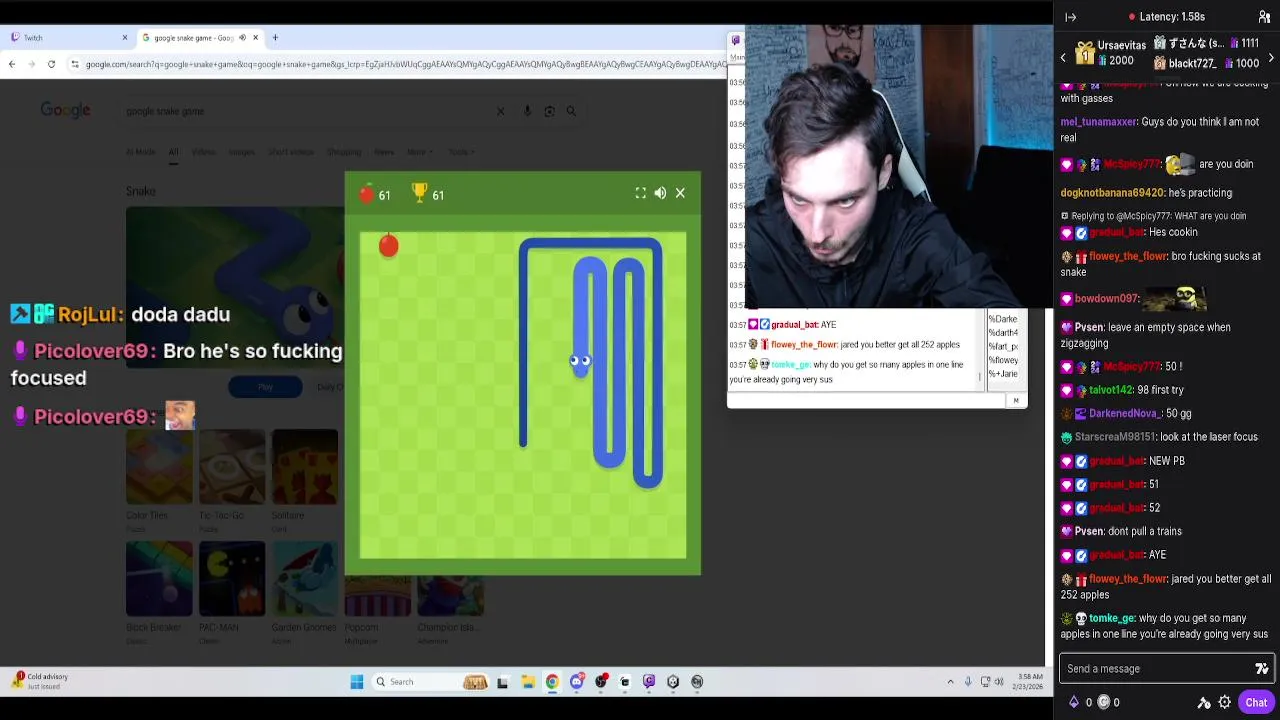Click username dogknotbanana69420 in chat

point(1112,193)
